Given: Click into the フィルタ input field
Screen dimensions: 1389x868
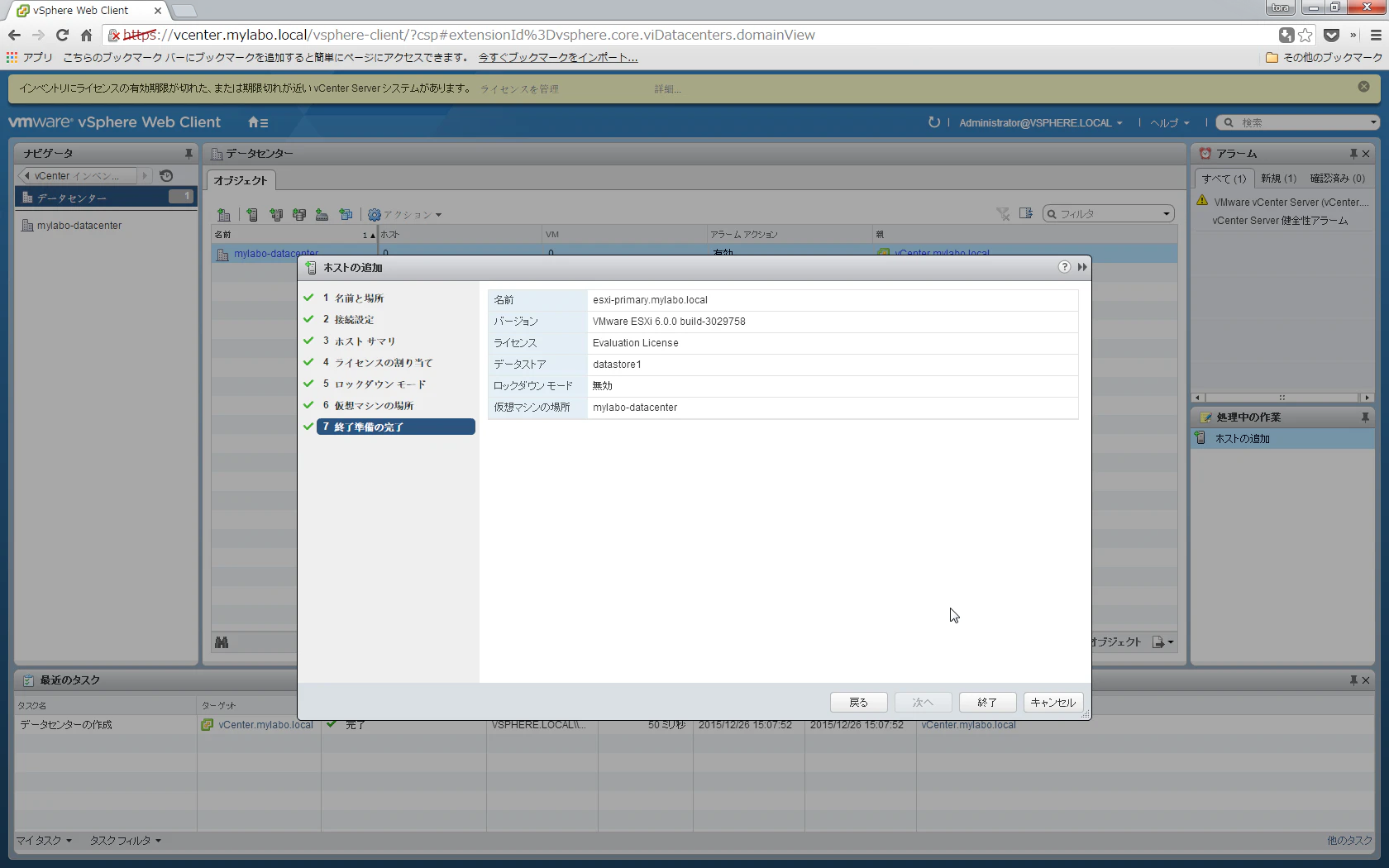Looking at the screenshot, I should click(1109, 214).
